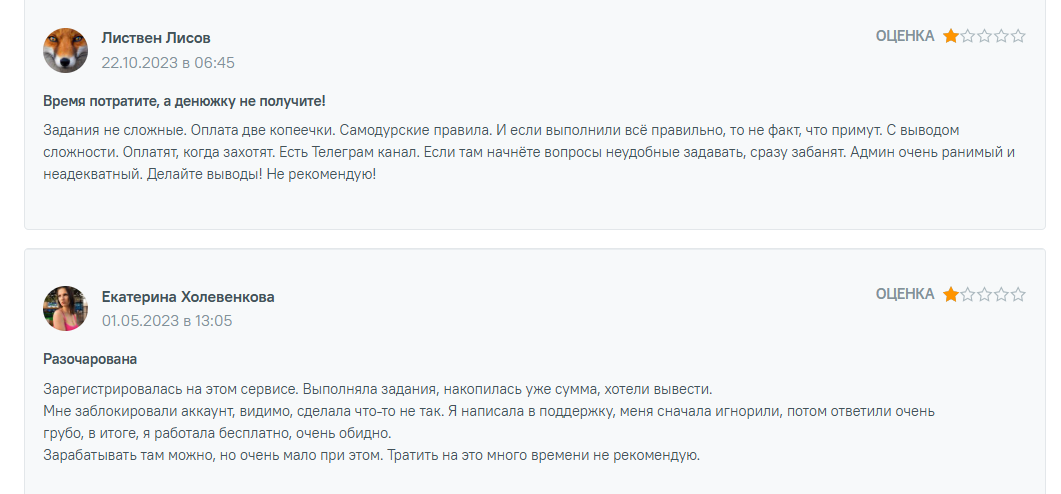Image resolution: width=1061 pixels, height=494 pixels.
Task: Click fifth star in Листвен Лисов's rating
Action: (1018, 36)
